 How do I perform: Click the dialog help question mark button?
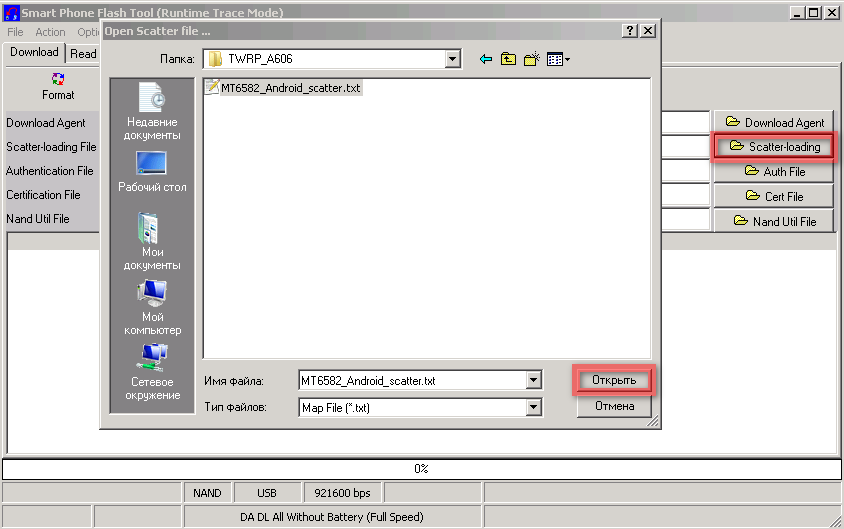point(629,31)
